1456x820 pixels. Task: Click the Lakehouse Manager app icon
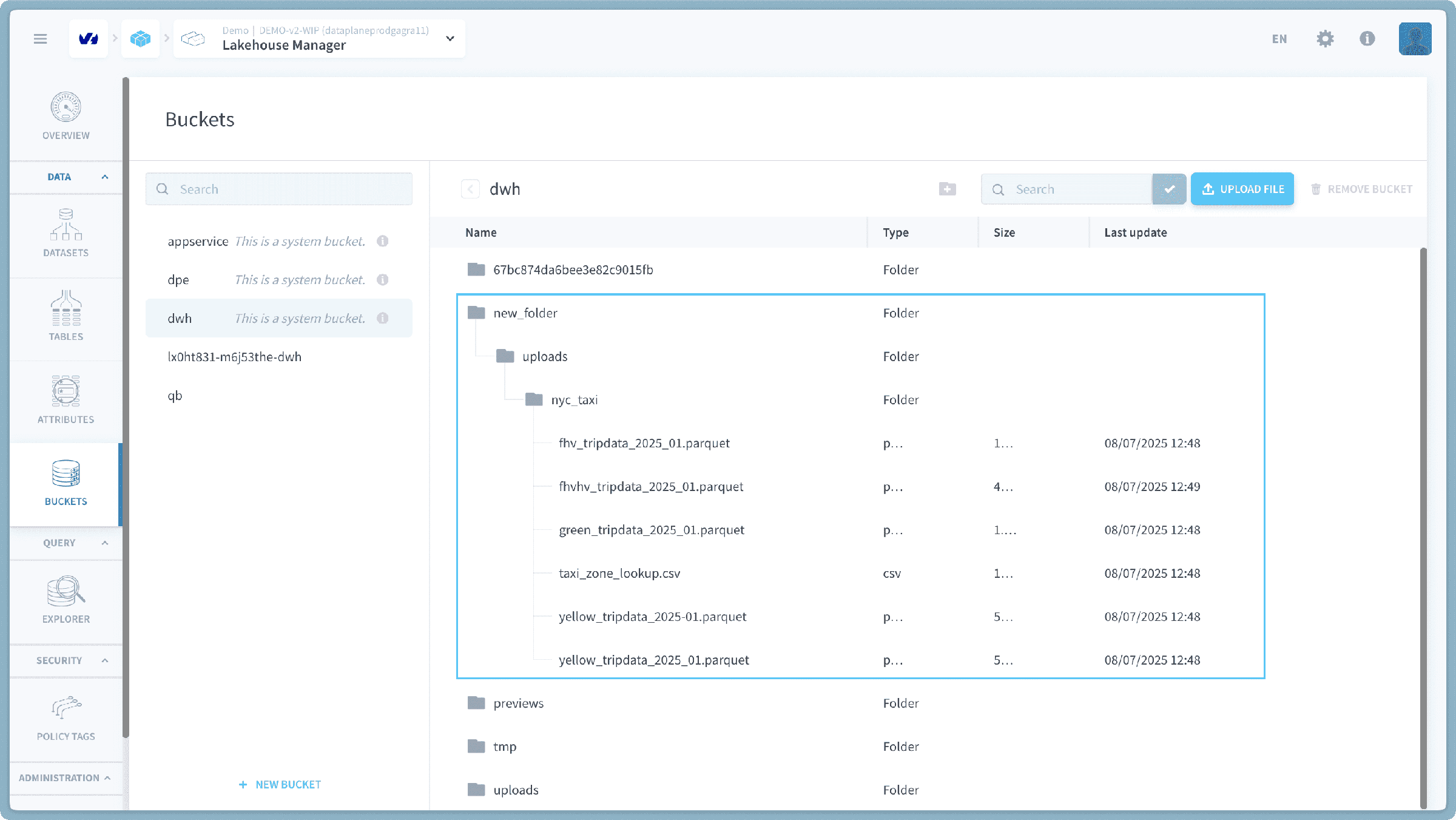[193, 39]
